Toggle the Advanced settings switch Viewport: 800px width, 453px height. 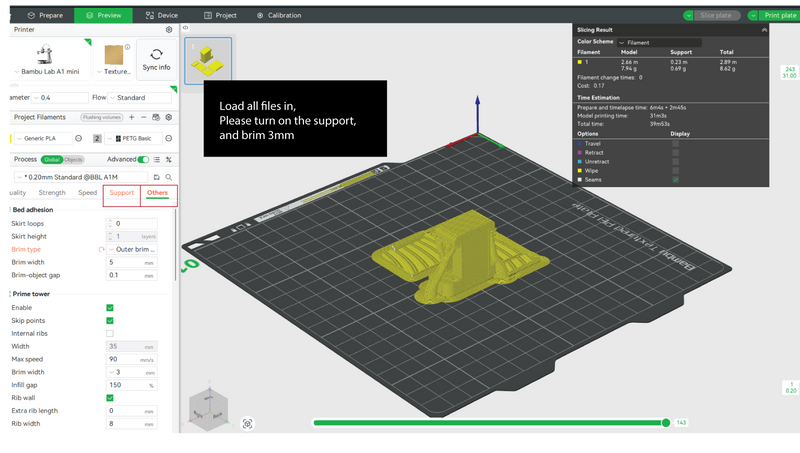pyautogui.click(x=143, y=160)
